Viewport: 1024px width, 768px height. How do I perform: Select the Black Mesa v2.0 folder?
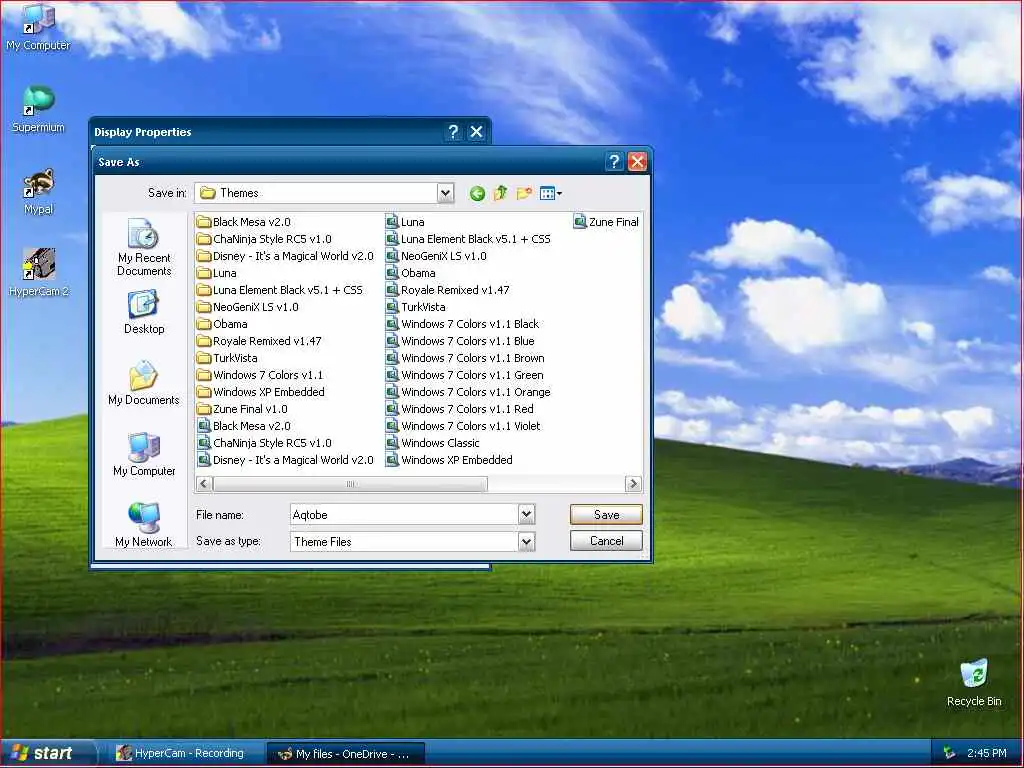click(x=244, y=222)
